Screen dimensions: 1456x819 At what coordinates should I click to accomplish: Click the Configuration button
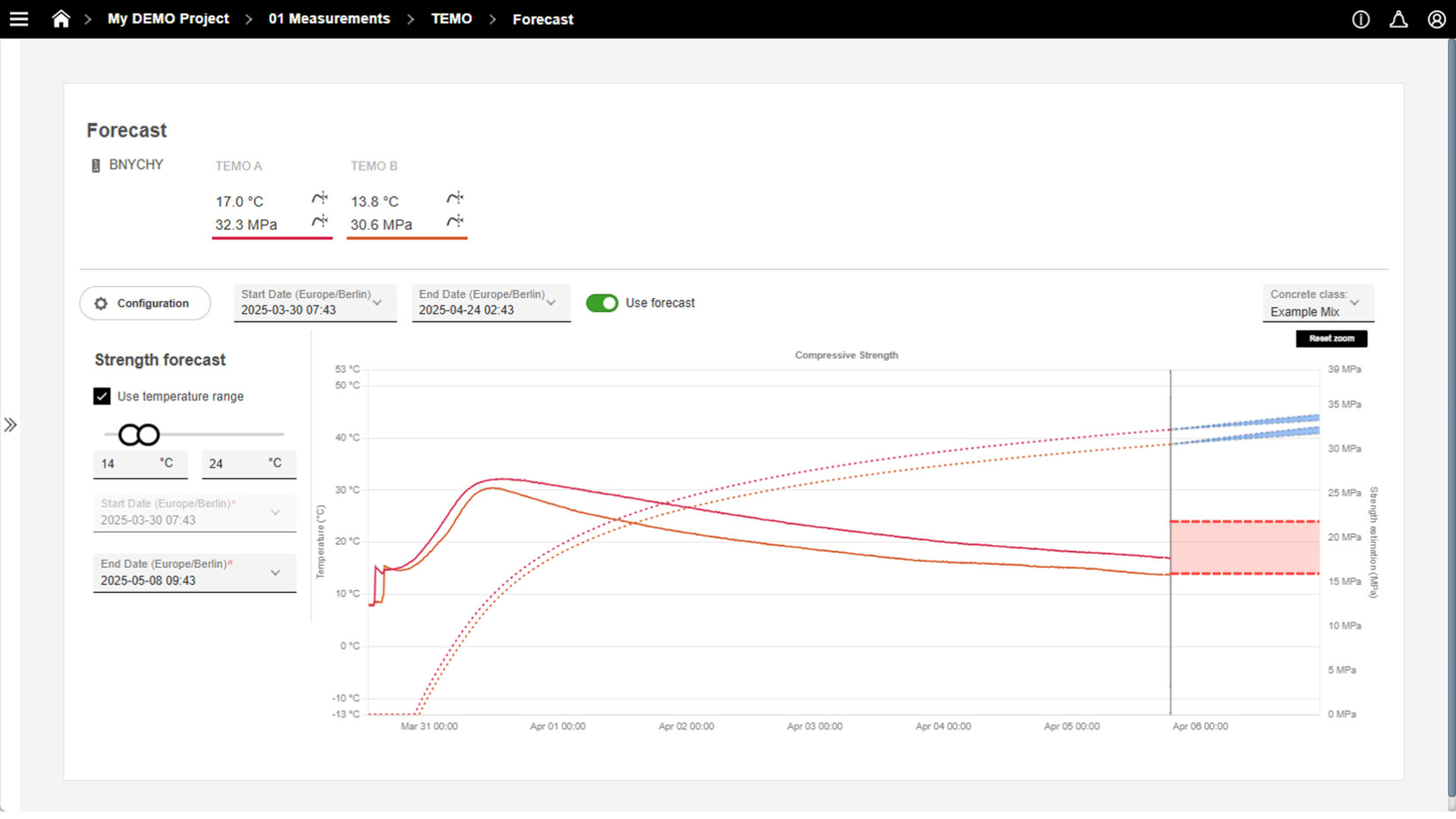coord(145,303)
